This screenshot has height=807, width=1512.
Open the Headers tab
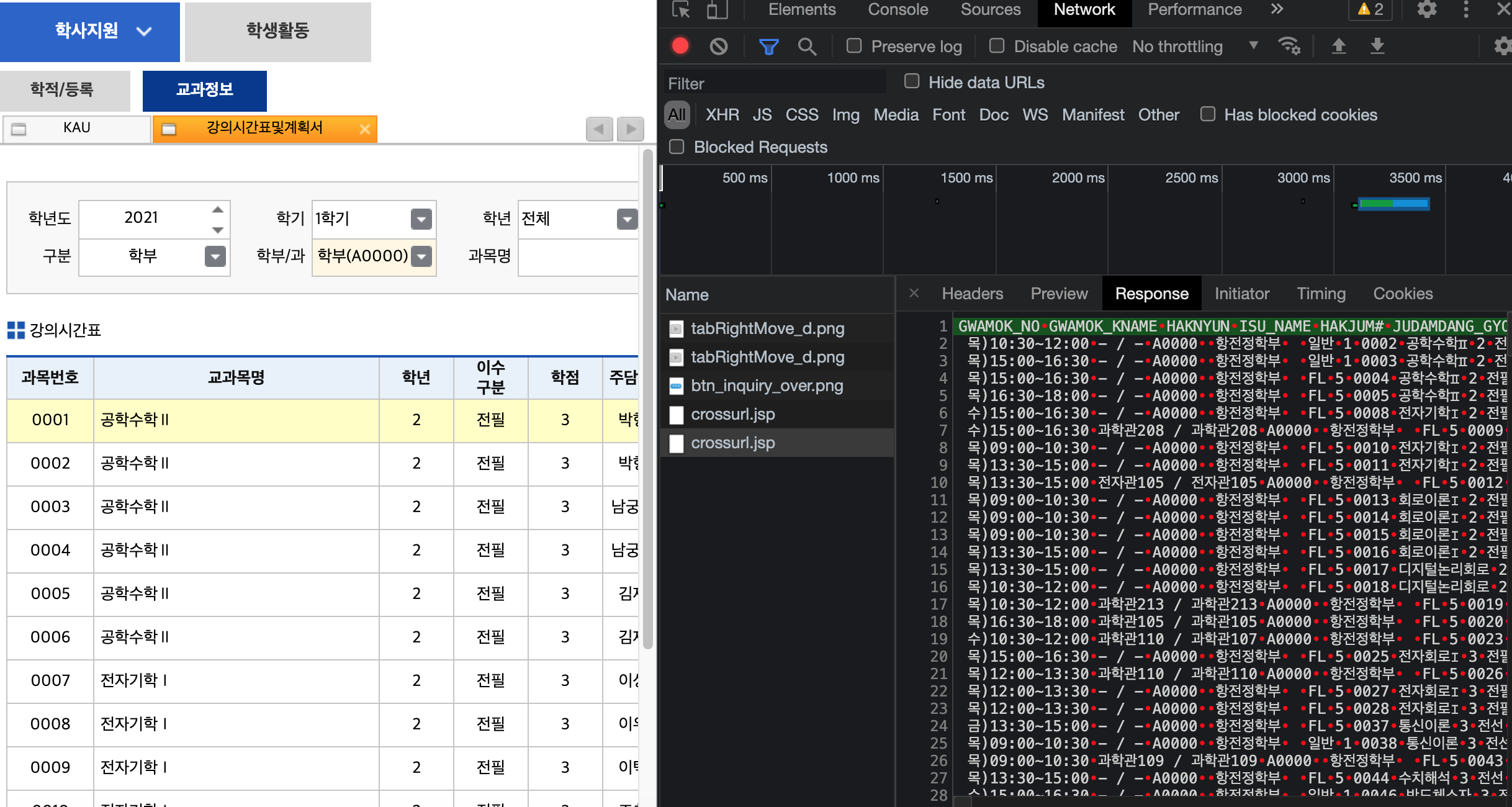(x=972, y=294)
